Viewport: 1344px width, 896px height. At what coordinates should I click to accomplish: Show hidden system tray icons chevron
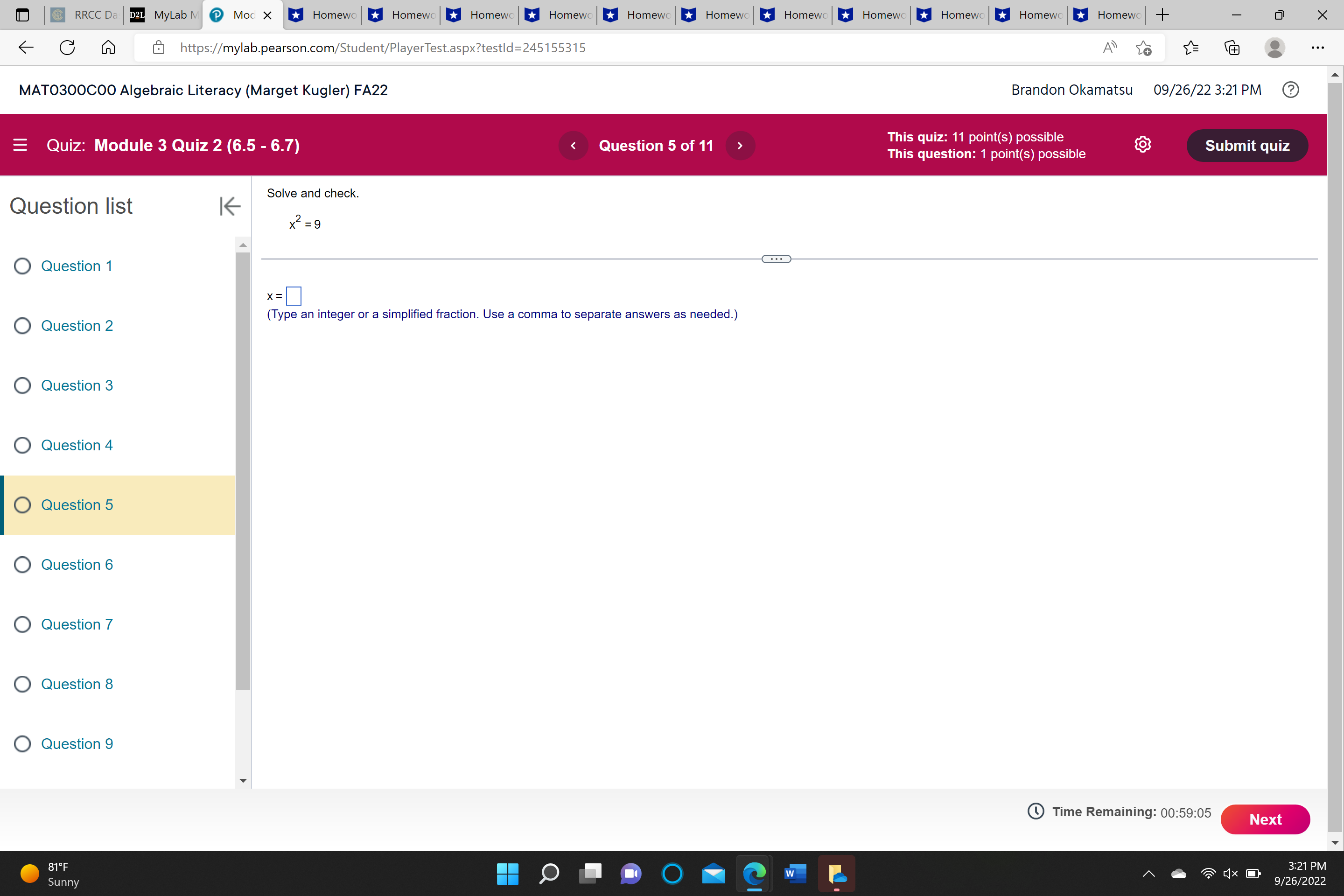[1148, 873]
